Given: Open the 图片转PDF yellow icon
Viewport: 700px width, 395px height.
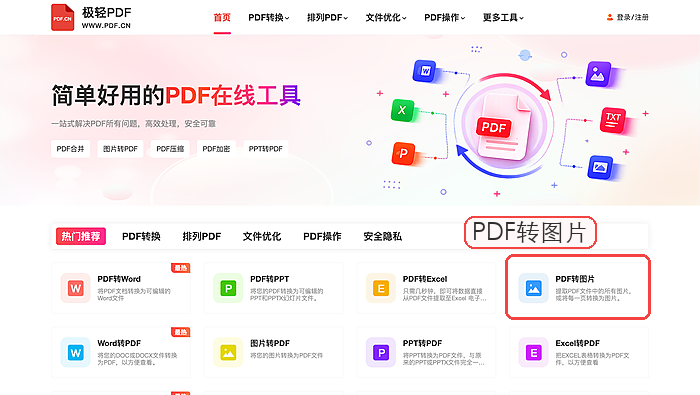Looking at the screenshot, I should pos(228,353).
